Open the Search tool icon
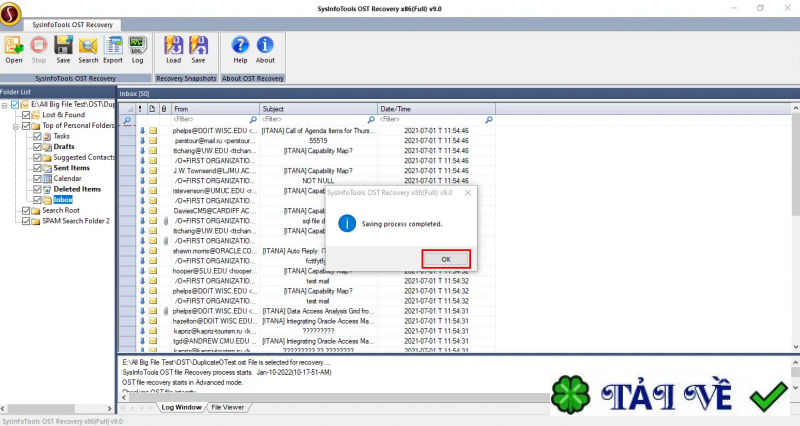Screen dimensions: 800x426 (88, 49)
